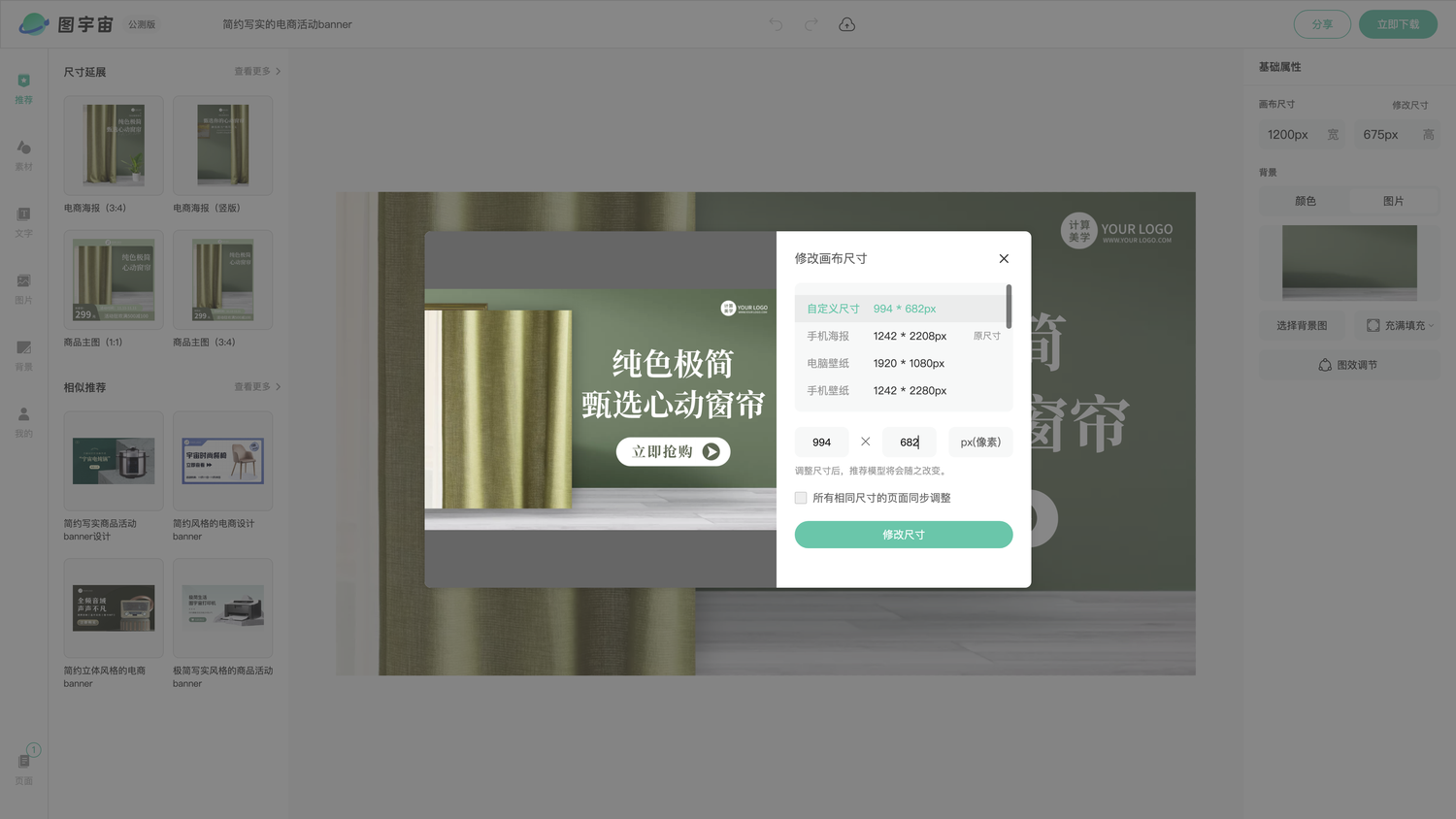The width and height of the screenshot is (1456, 819).
Task: Open 简约风格的电商设计banner template
Action: 222,461
